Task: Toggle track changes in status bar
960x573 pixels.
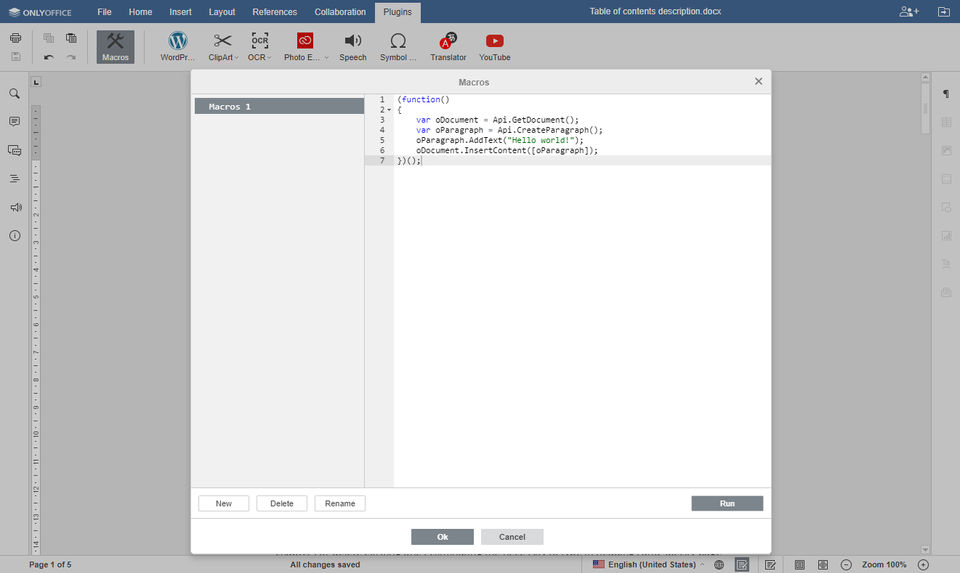Action: (x=770, y=565)
